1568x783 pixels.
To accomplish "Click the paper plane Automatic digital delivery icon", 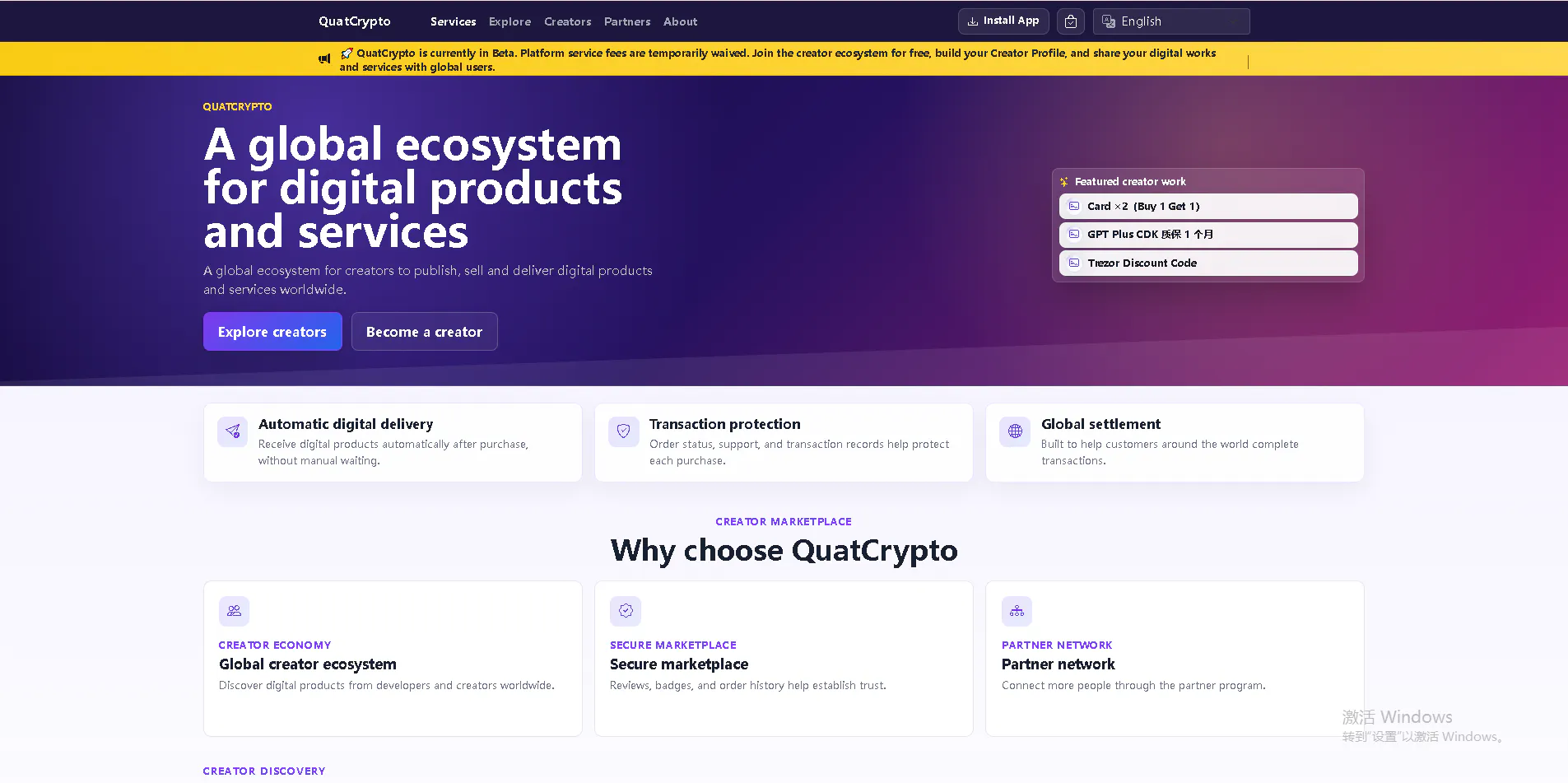I will pos(233,431).
